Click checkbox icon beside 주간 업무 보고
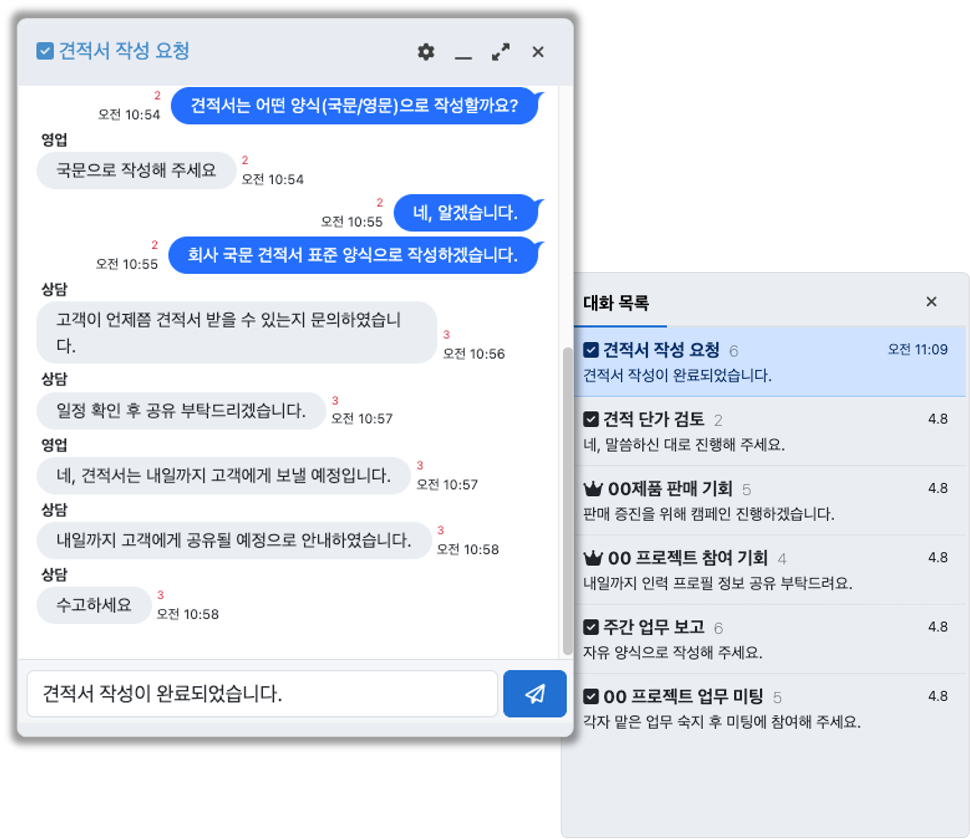 point(591,627)
